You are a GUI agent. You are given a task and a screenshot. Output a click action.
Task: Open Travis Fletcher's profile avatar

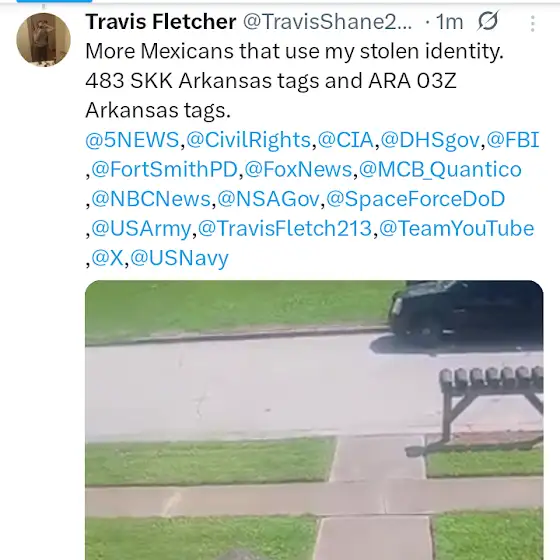pos(43,40)
